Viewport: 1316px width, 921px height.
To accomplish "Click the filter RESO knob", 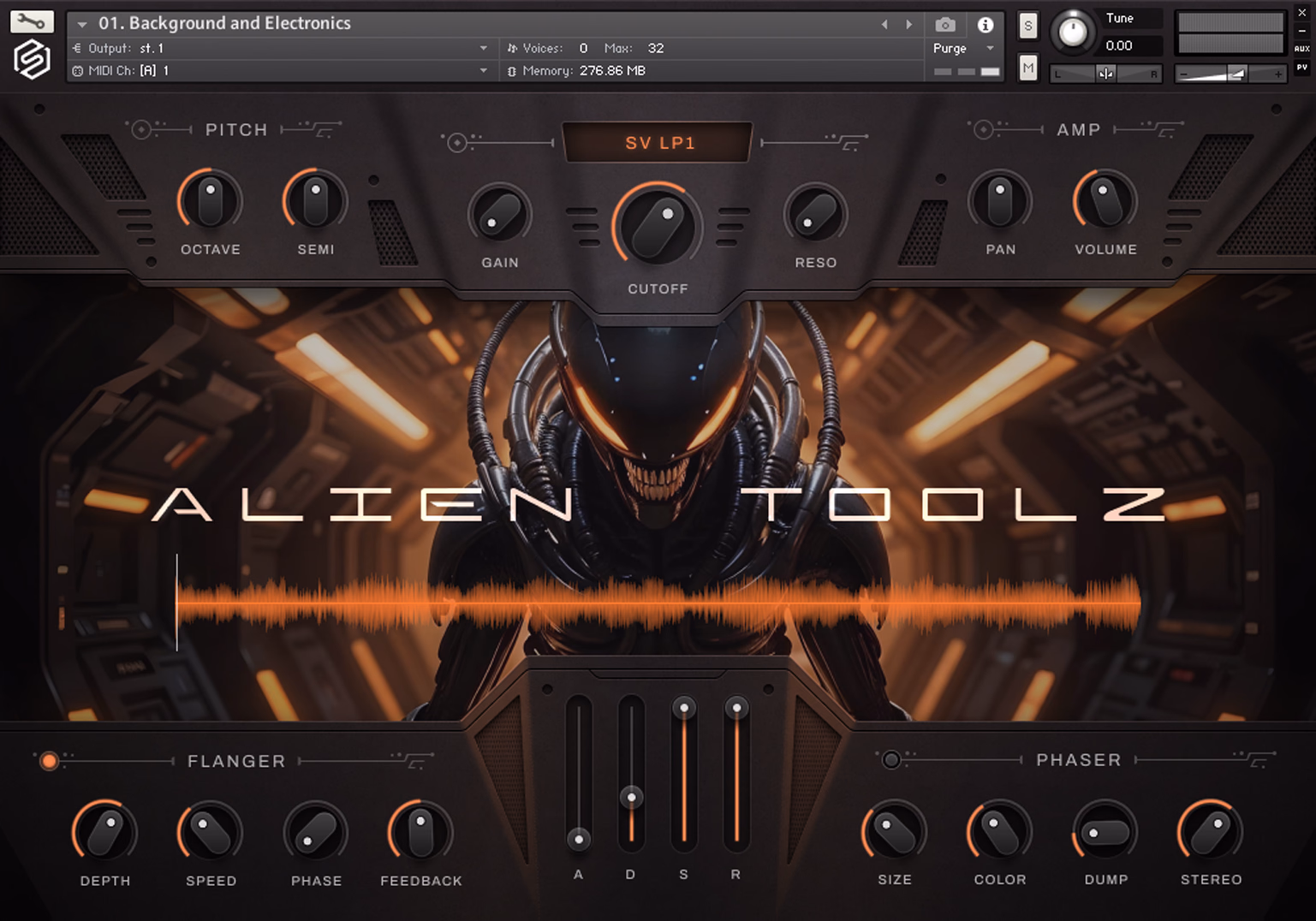I will point(816,214).
